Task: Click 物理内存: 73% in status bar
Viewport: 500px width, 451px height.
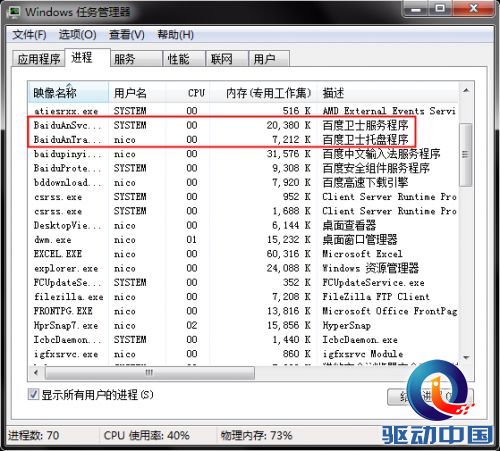Action: point(256,435)
